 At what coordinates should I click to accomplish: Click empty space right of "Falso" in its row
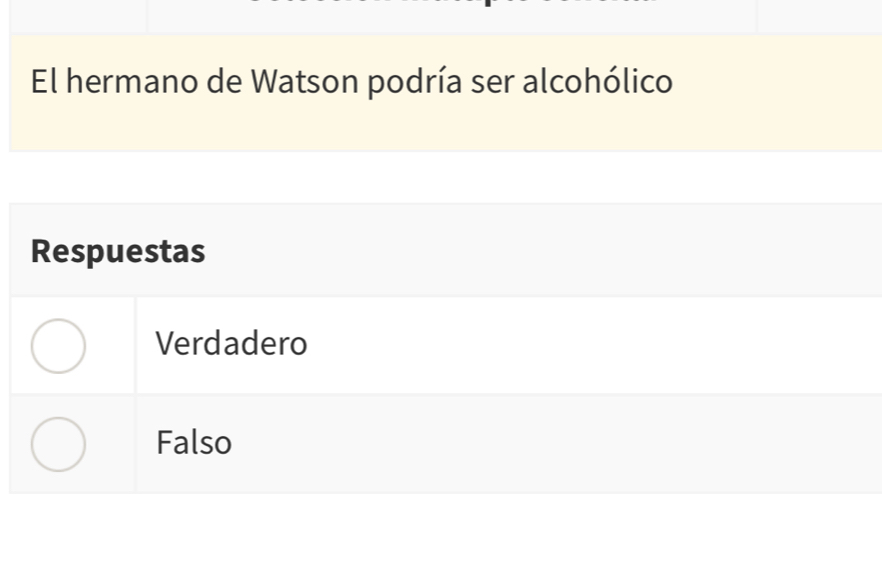click(x=600, y=443)
